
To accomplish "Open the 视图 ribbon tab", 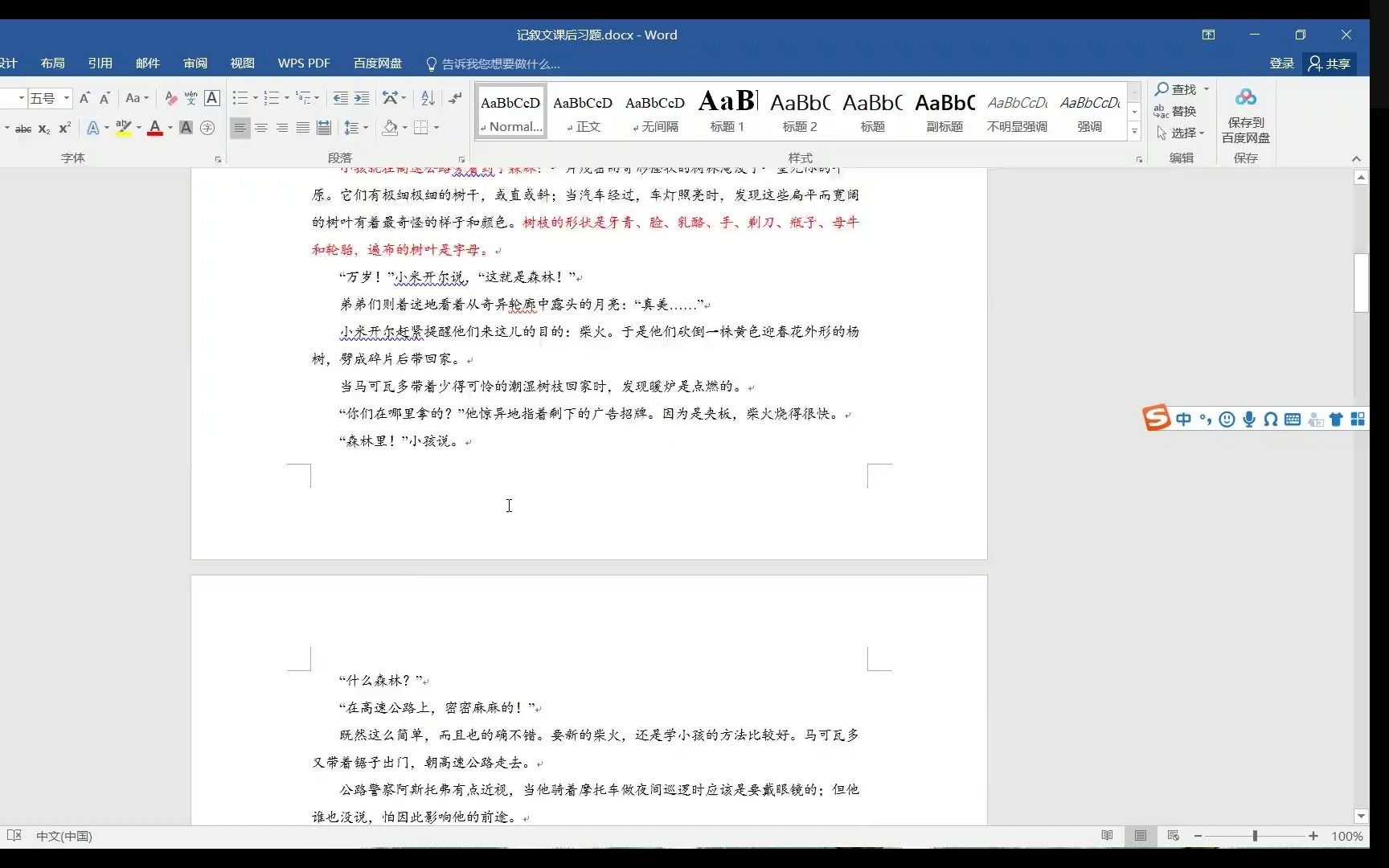I will (242, 63).
